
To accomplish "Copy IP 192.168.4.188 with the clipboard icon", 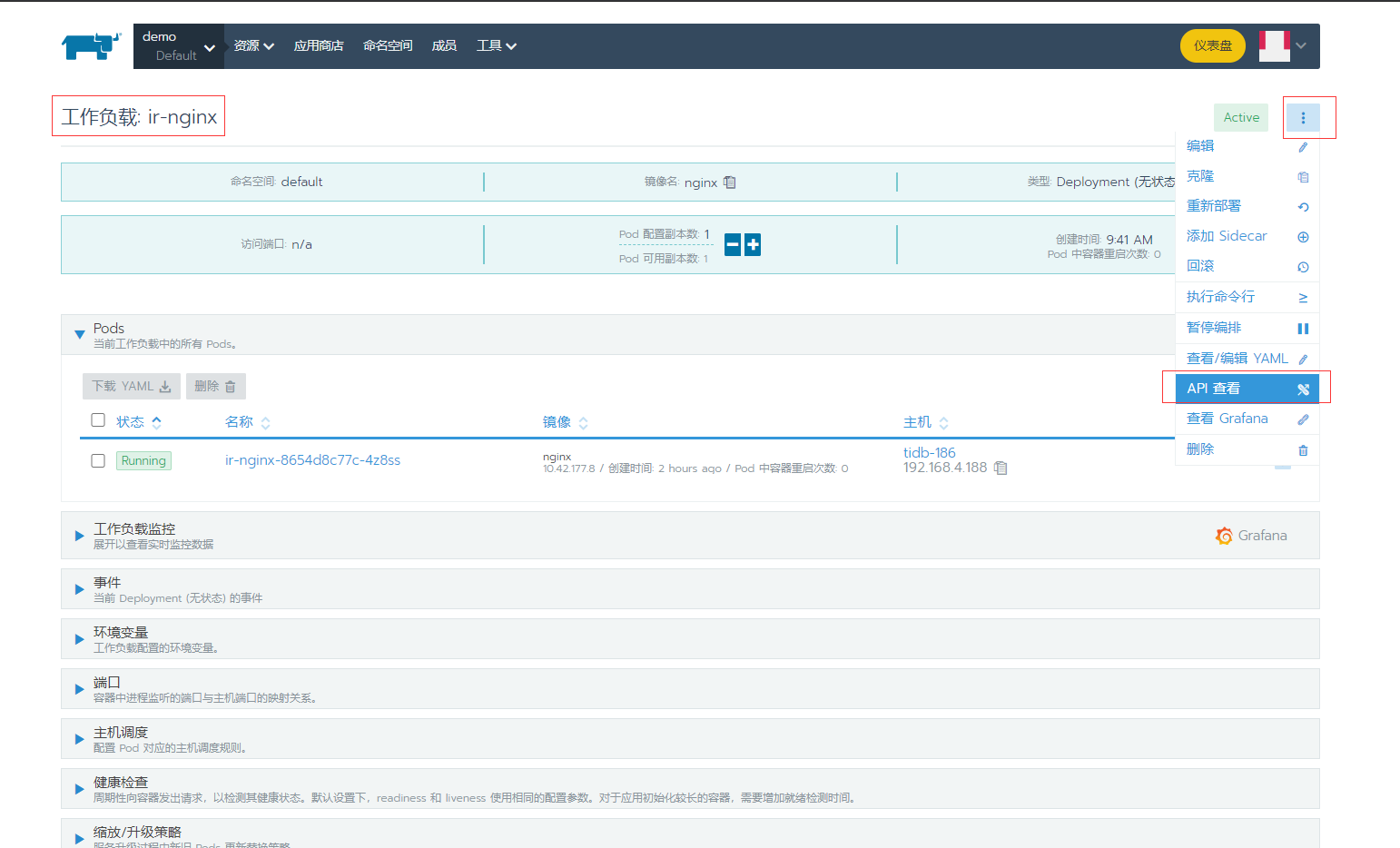I will click(1001, 468).
